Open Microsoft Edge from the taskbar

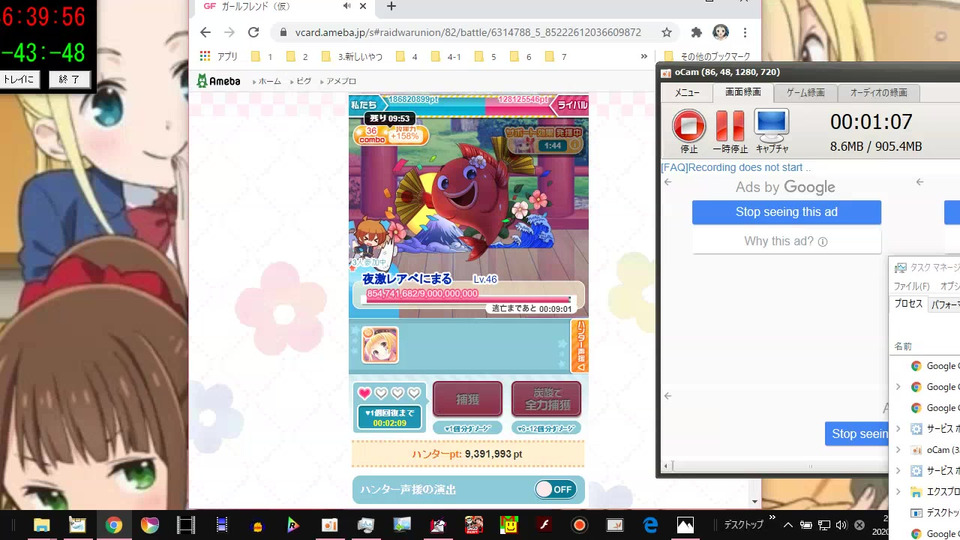pyautogui.click(x=650, y=525)
